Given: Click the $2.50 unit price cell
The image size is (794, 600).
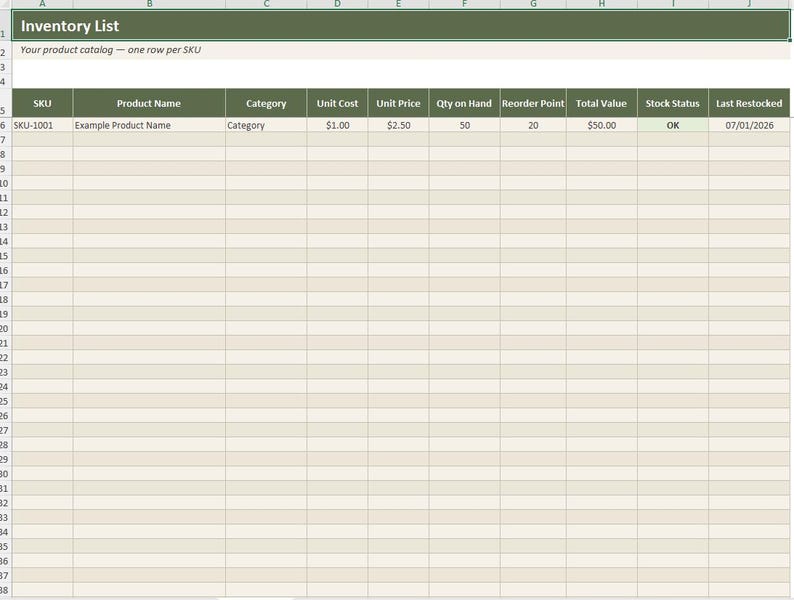Looking at the screenshot, I should (x=399, y=125).
